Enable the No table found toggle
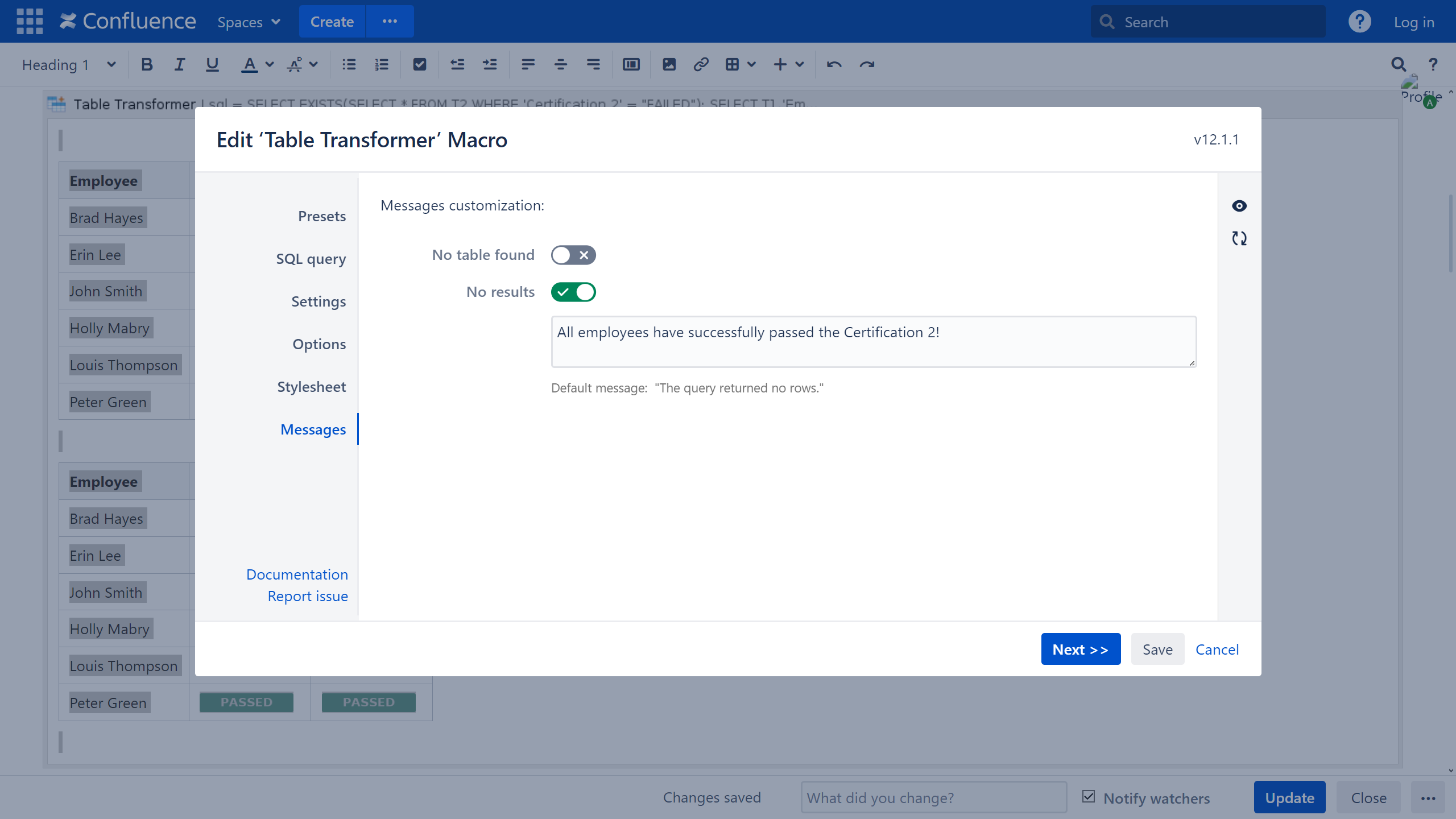Screen dimensions: 1456x819 [x=573, y=255]
